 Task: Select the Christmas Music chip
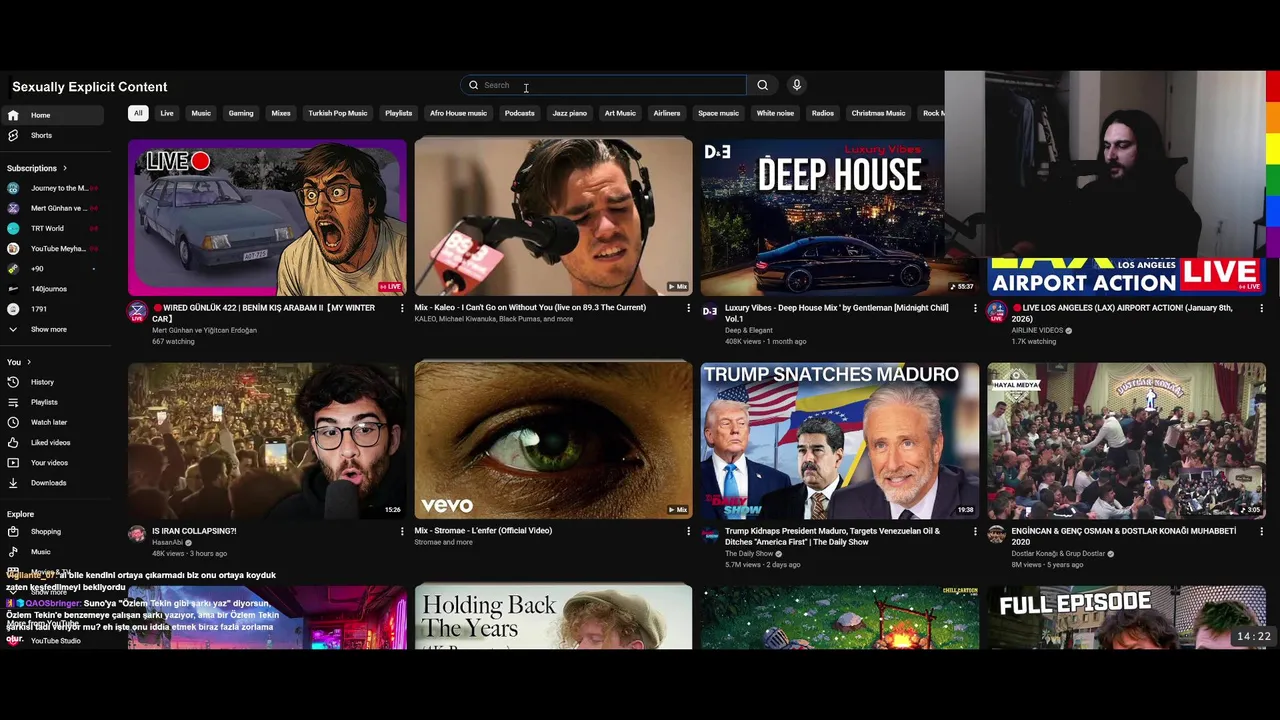click(x=878, y=113)
